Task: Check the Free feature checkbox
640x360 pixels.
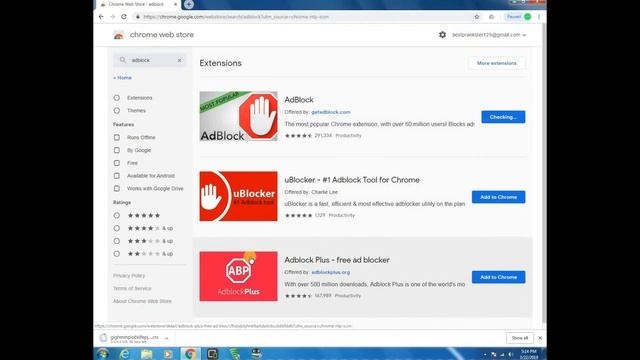Action: (x=117, y=163)
